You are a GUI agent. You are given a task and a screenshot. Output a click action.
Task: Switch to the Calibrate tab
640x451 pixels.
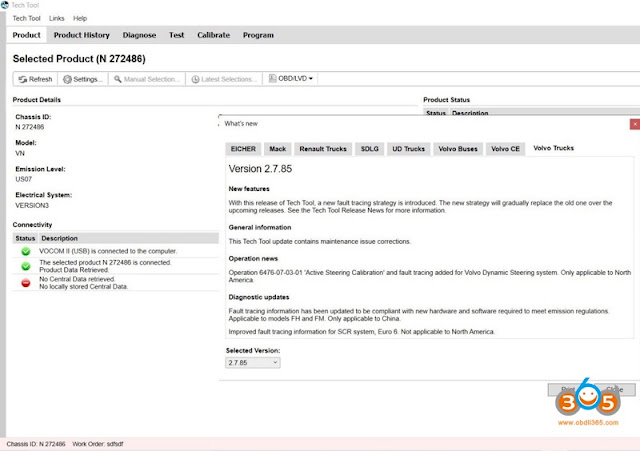213,35
